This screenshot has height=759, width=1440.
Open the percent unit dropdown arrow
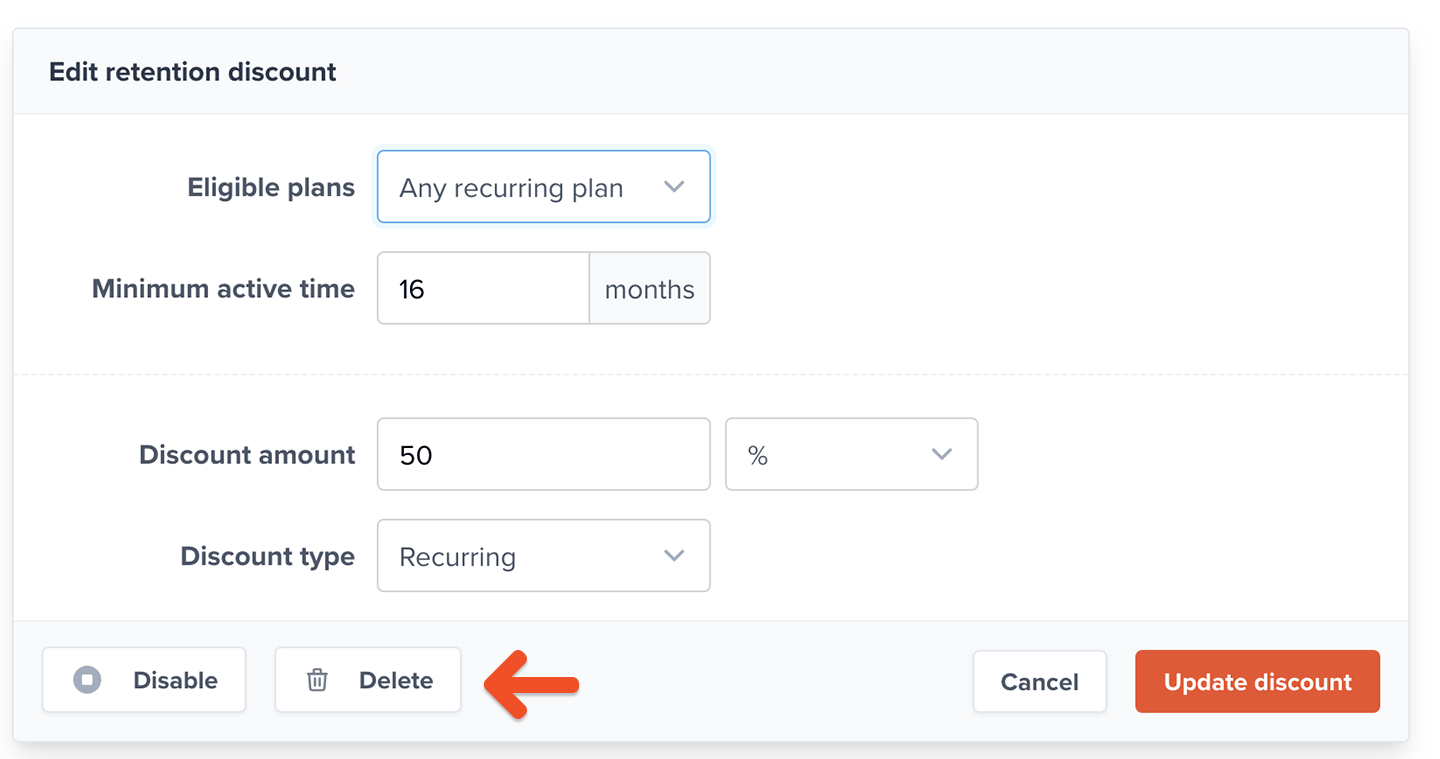click(x=941, y=454)
